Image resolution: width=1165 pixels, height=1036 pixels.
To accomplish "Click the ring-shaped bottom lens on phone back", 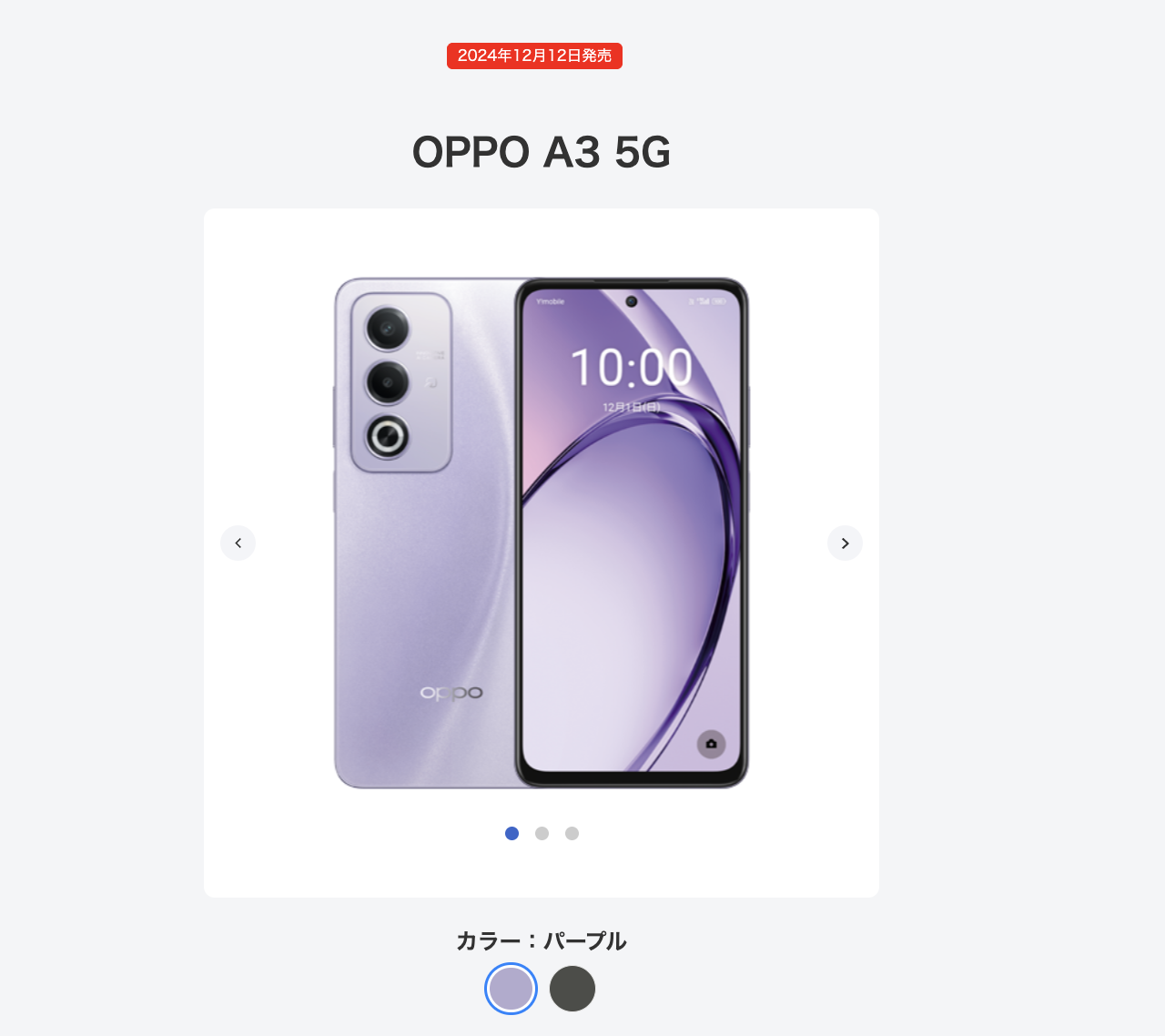I will pyautogui.click(x=388, y=437).
